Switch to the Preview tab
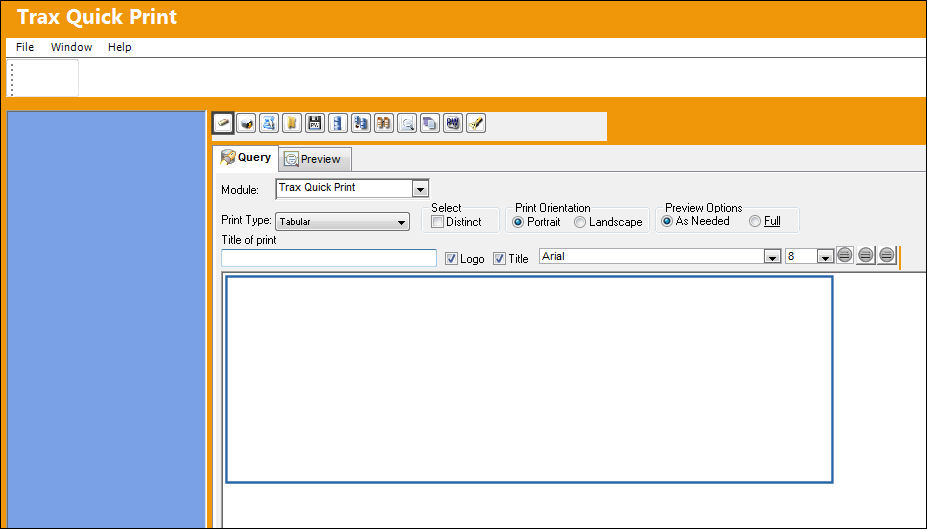 click(x=315, y=159)
